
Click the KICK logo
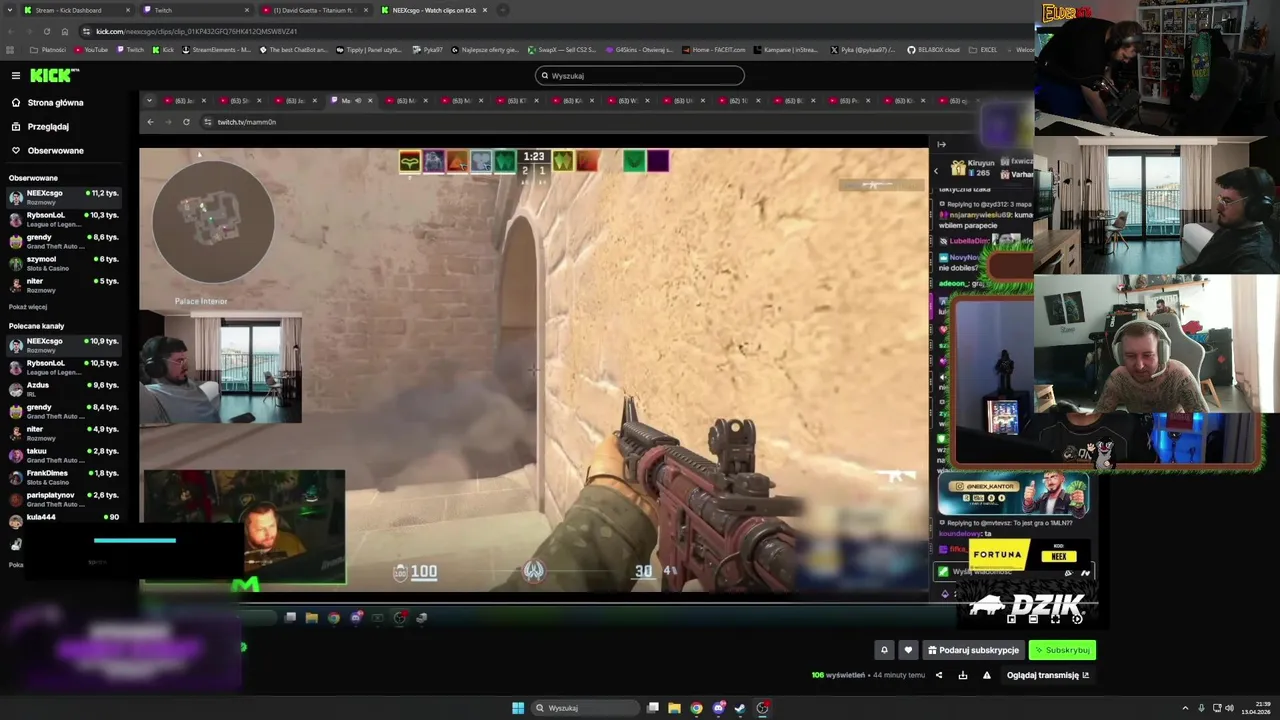54,75
